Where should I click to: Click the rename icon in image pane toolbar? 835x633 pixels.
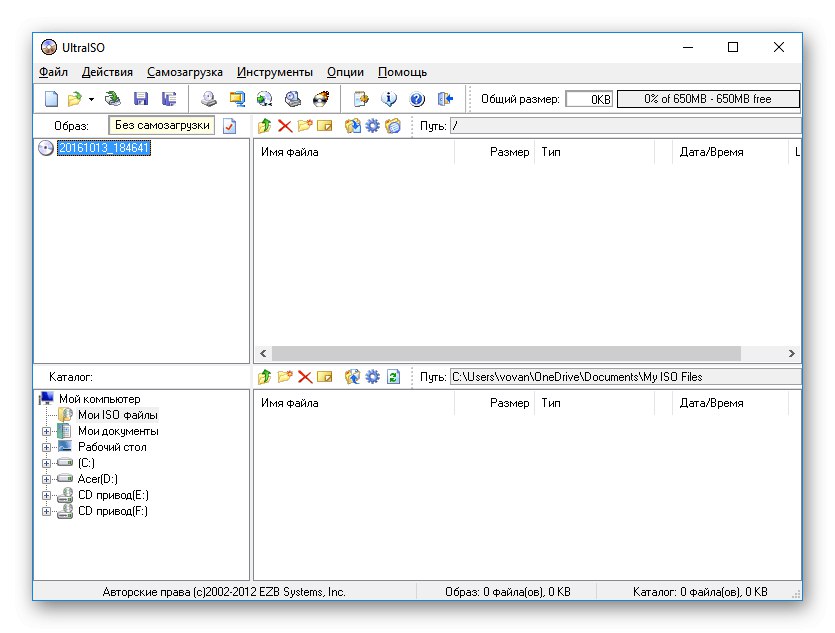[x=324, y=126]
